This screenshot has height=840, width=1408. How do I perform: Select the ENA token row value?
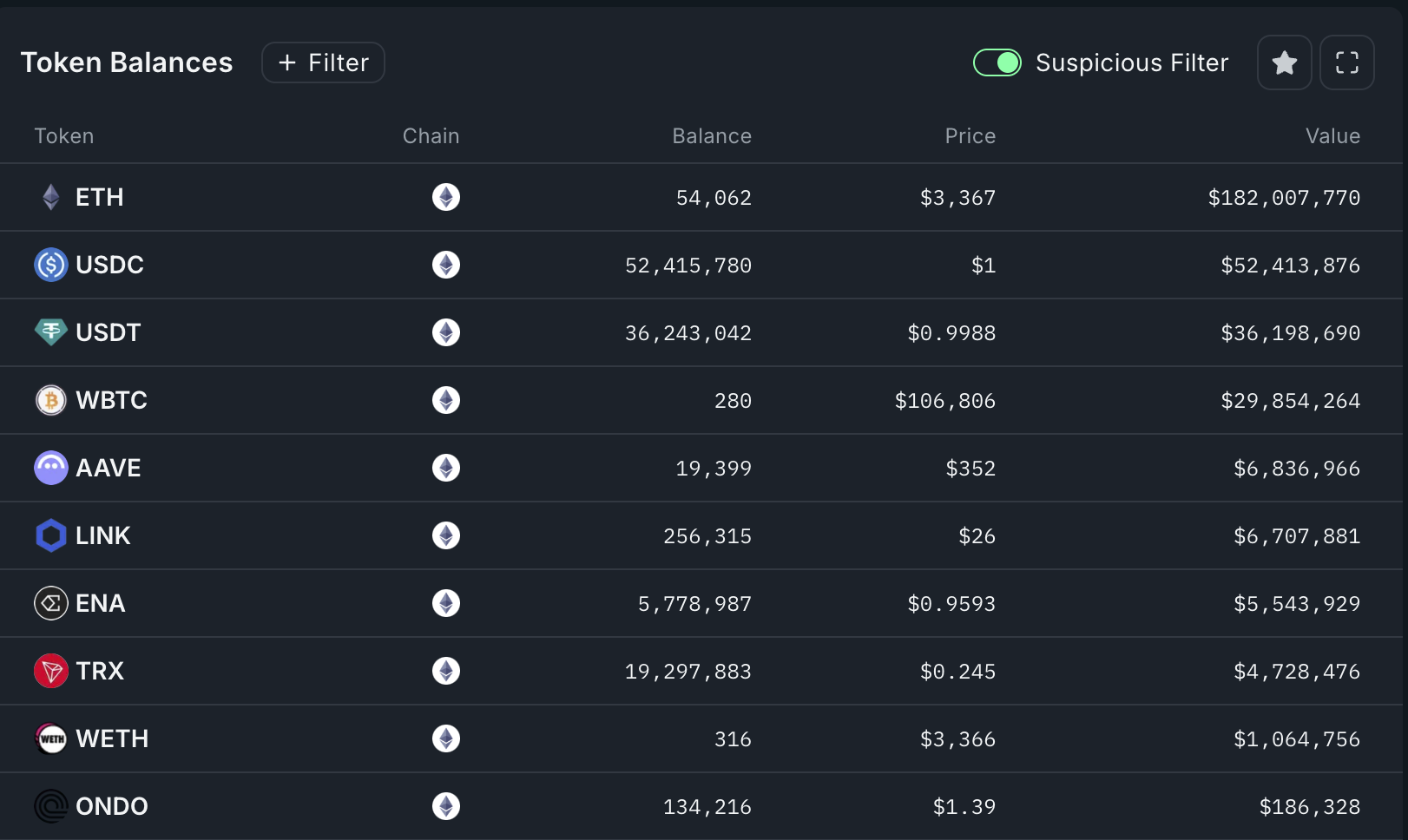tap(1297, 603)
